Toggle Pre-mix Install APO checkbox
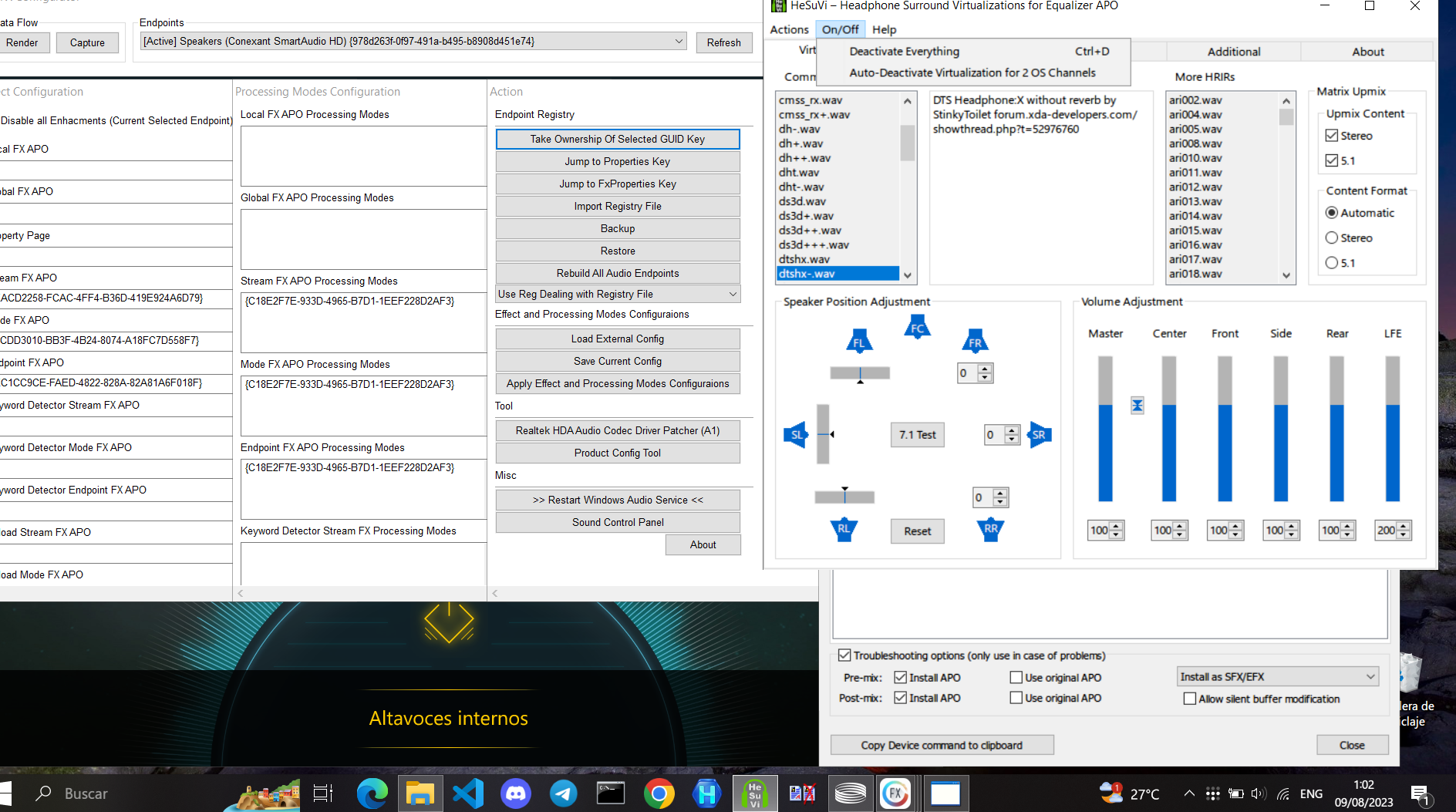The width and height of the screenshot is (1456, 812). (900, 677)
